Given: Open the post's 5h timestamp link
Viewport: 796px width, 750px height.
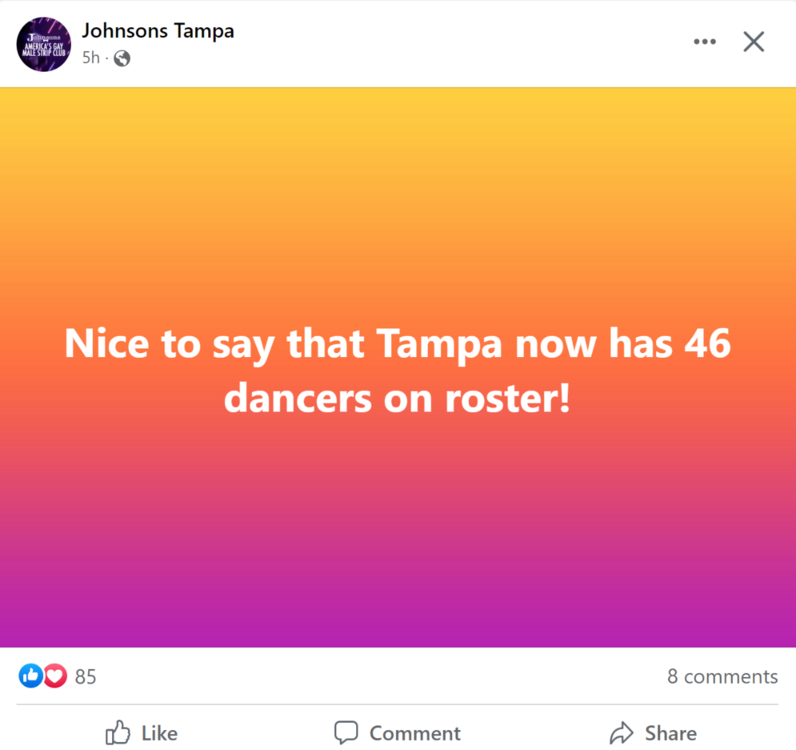Looking at the screenshot, I should click(x=91, y=58).
